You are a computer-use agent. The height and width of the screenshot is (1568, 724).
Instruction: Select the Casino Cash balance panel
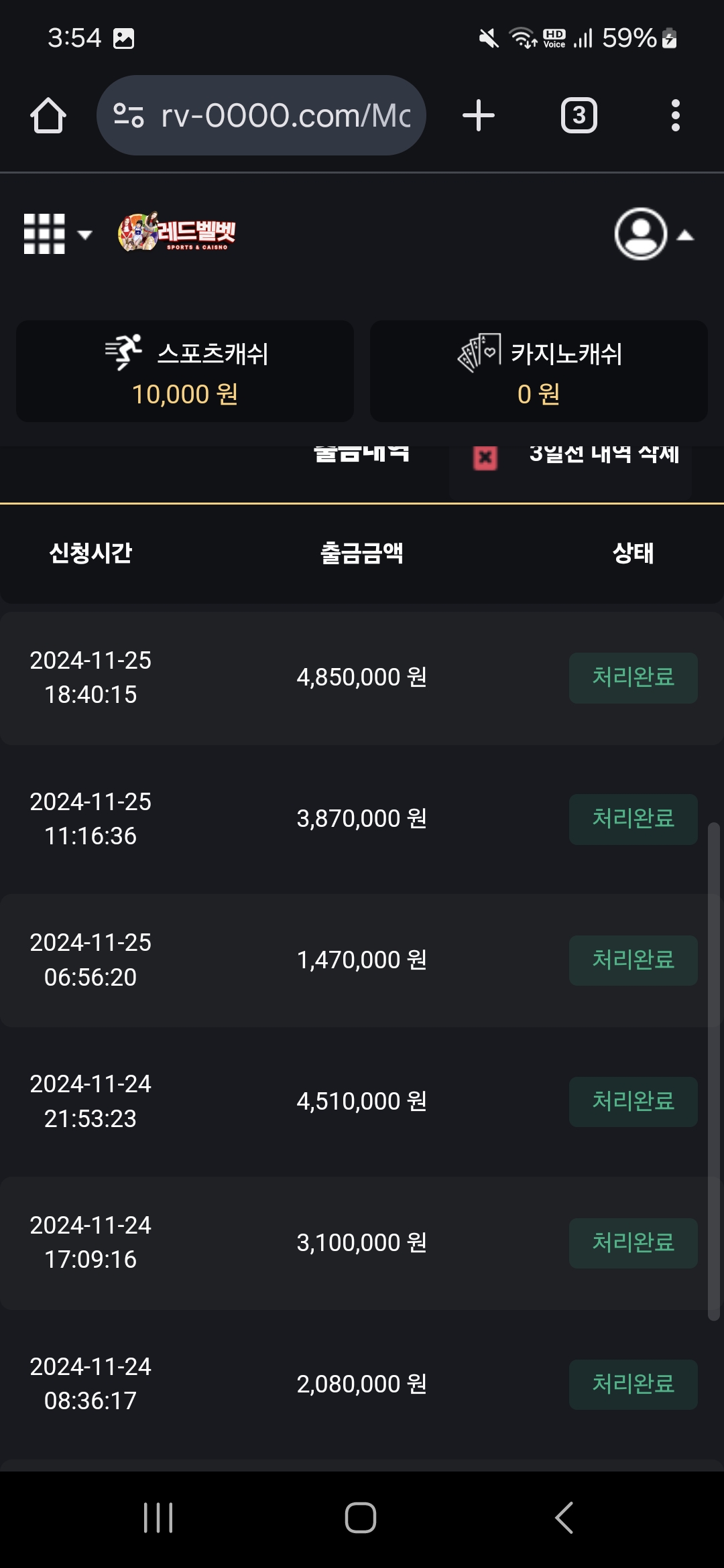point(539,372)
